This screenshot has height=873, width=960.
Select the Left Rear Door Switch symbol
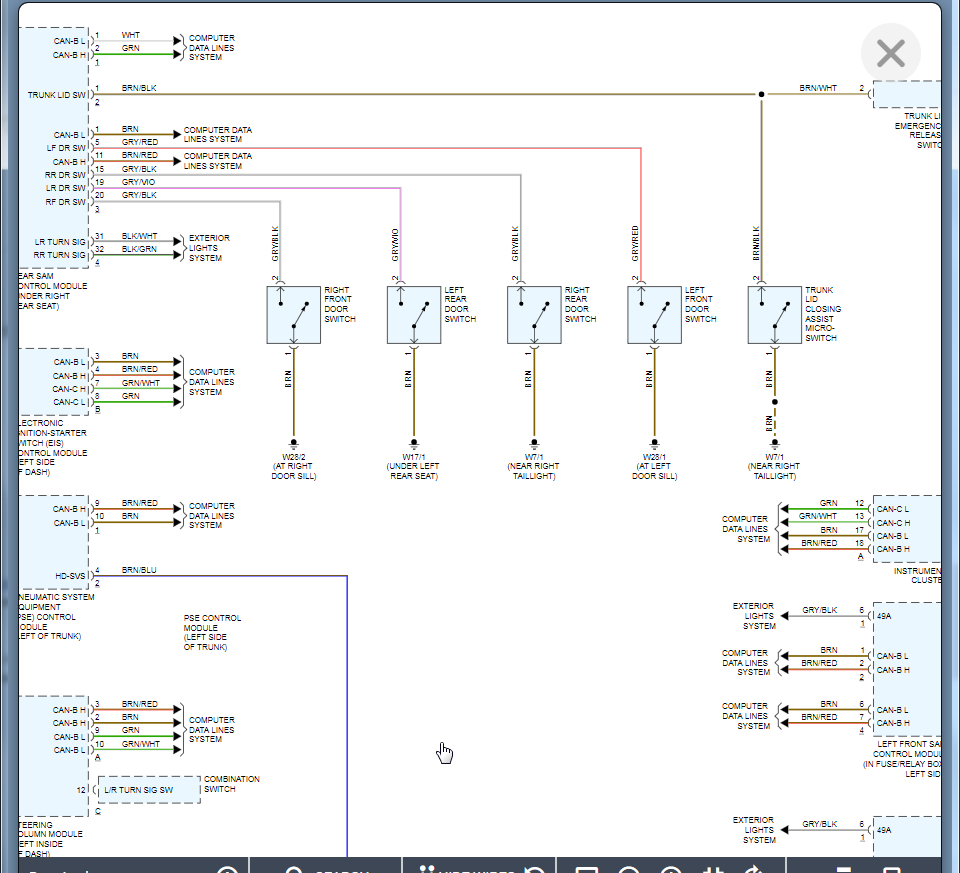414,315
